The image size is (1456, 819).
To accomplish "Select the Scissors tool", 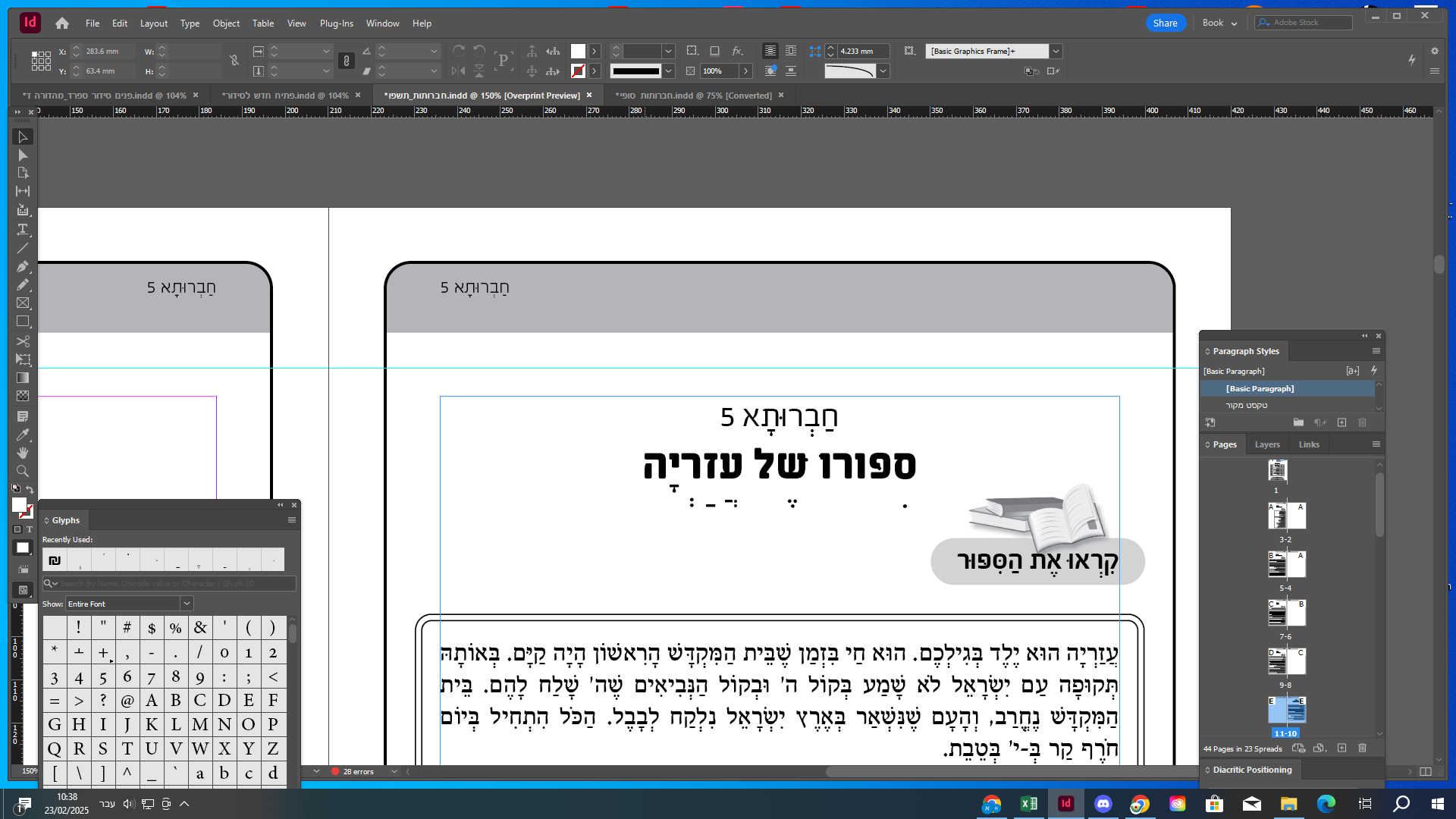I will pos(23,340).
